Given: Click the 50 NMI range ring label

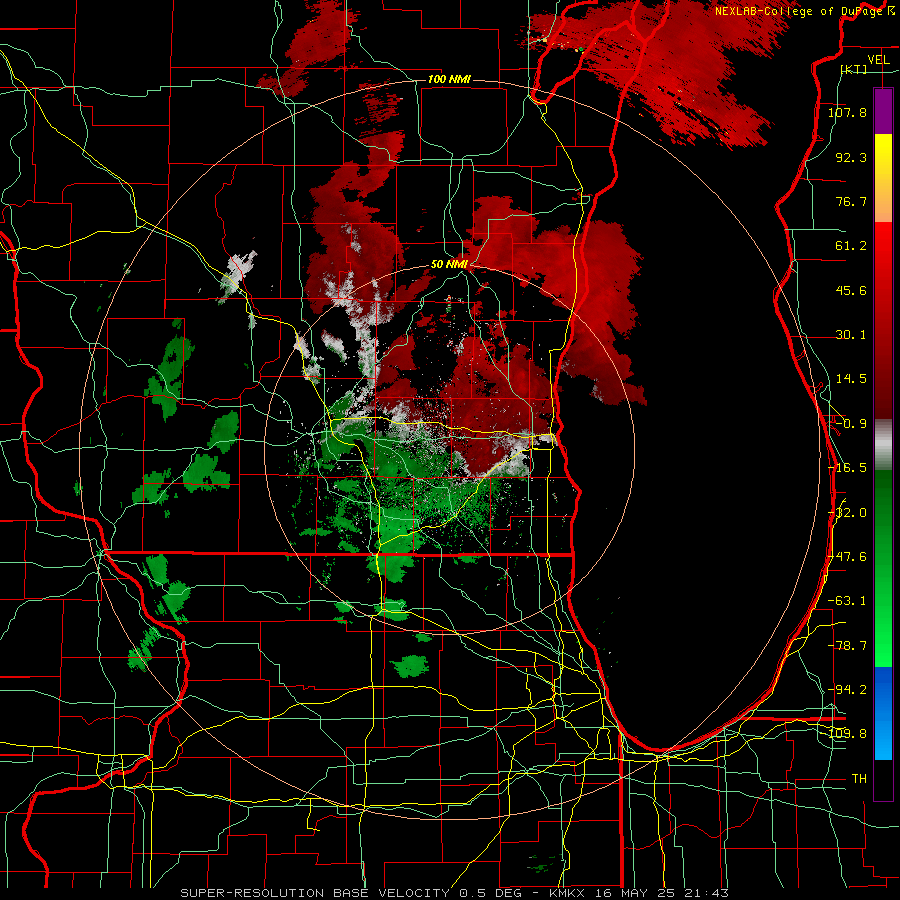Looking at the screenshot, I should [x=449, y=265].
